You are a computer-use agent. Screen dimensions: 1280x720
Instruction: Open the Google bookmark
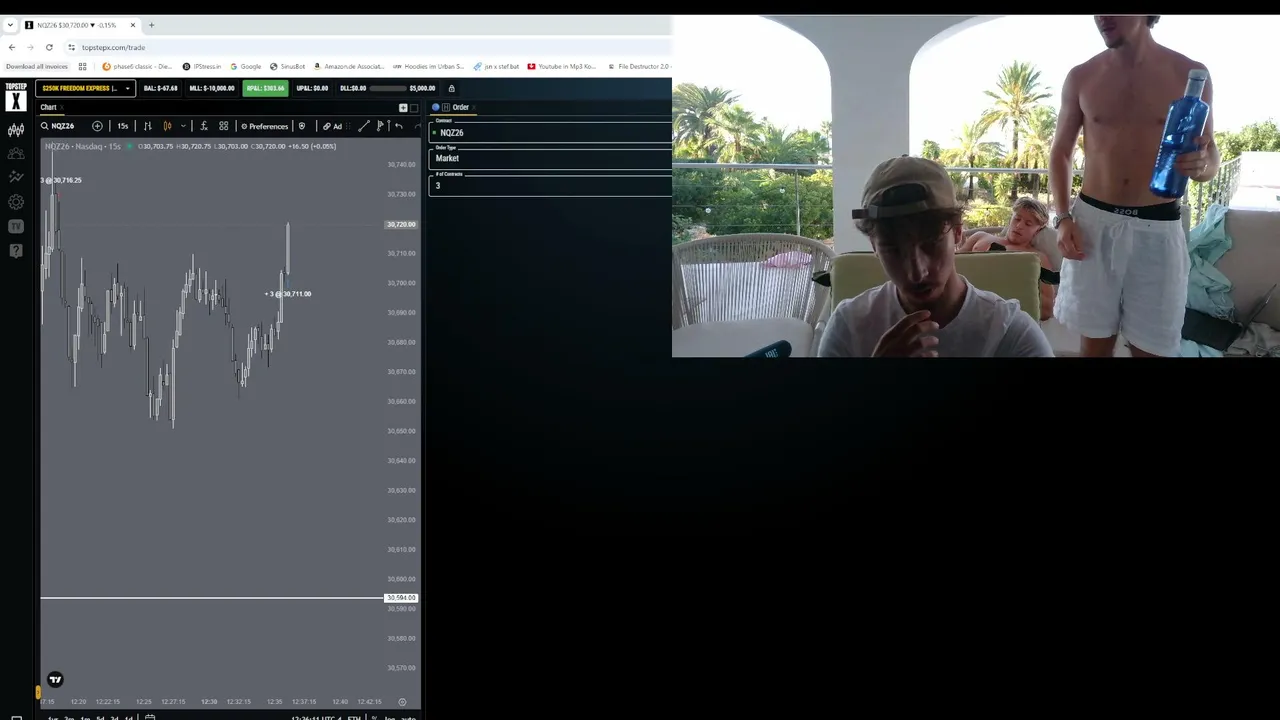(x=246, y=67)
